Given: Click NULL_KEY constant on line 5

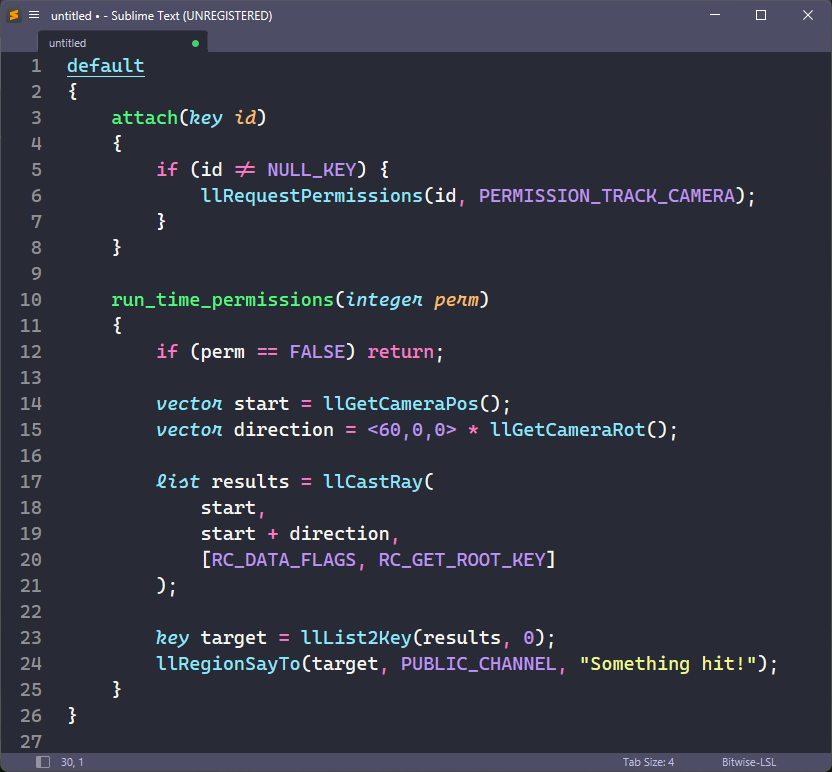Looking at the screenshot, I should [x=311, y=170].
